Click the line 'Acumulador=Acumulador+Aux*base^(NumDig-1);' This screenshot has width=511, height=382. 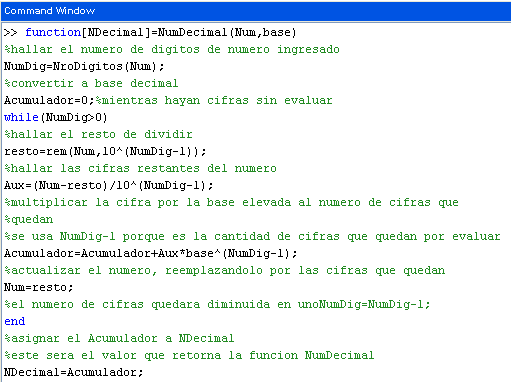coord(151,253)
